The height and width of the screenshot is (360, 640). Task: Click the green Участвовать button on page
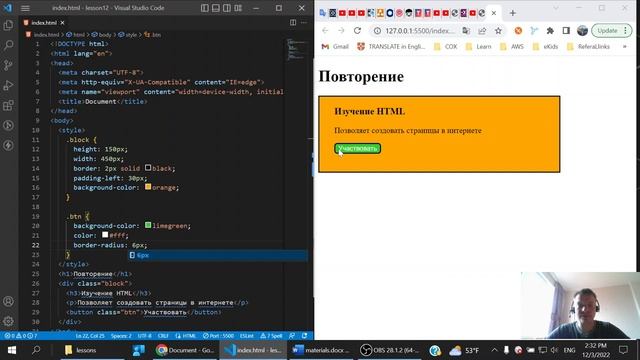coord(358,149)
